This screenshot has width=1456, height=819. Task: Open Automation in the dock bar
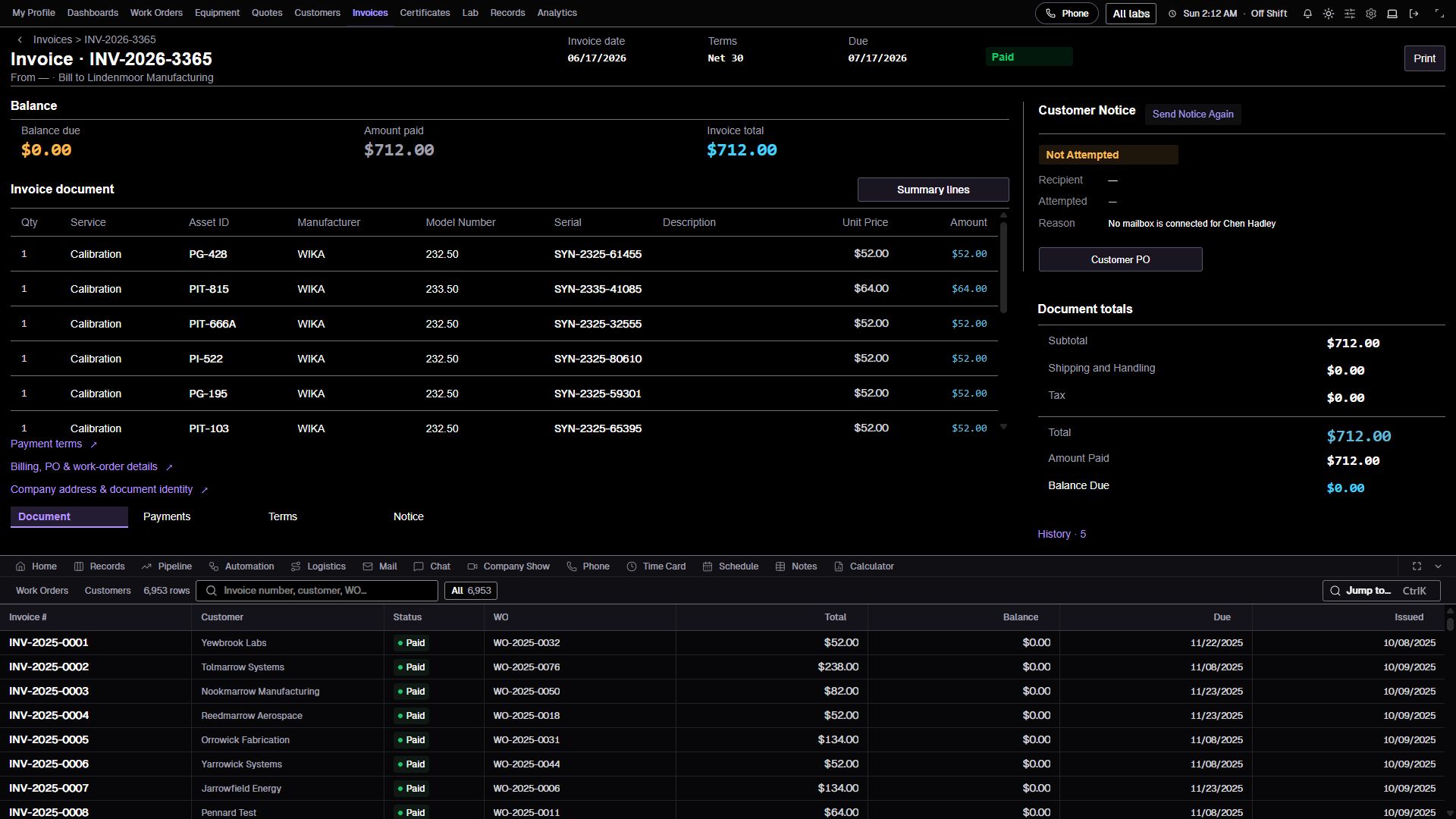[241, 566]
